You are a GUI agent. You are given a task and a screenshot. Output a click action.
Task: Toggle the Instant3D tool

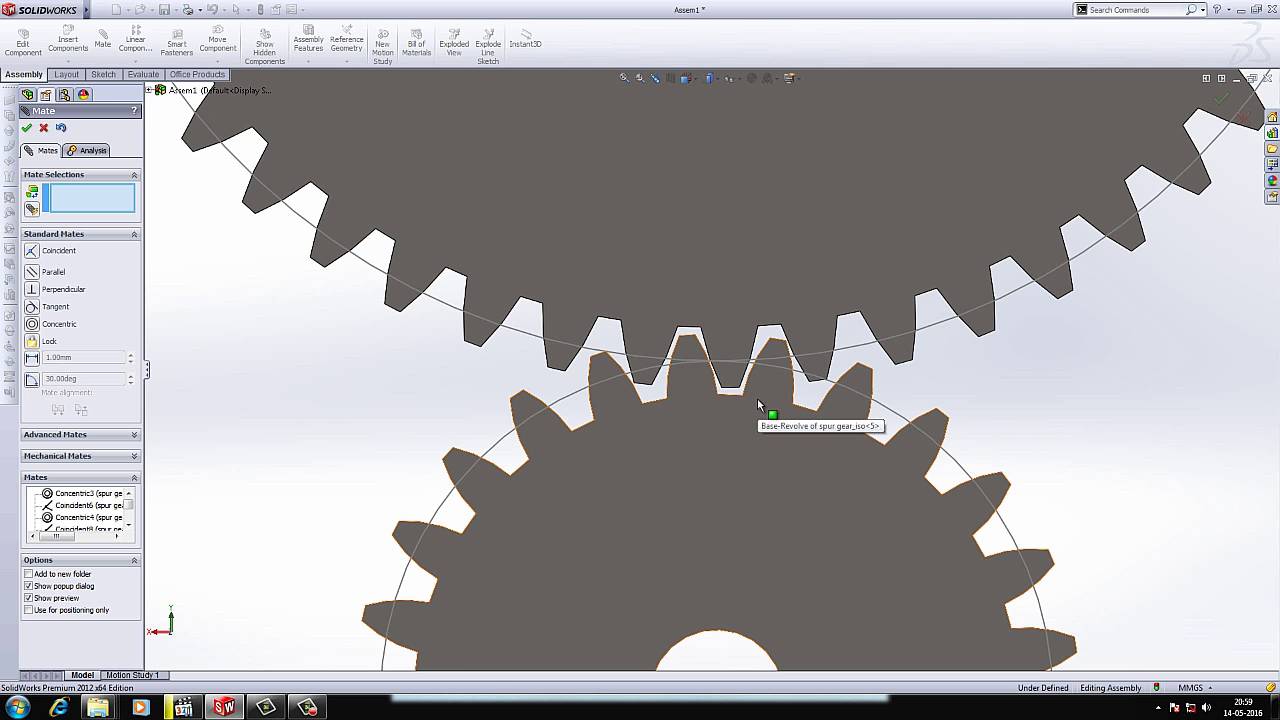click(525, 37)
